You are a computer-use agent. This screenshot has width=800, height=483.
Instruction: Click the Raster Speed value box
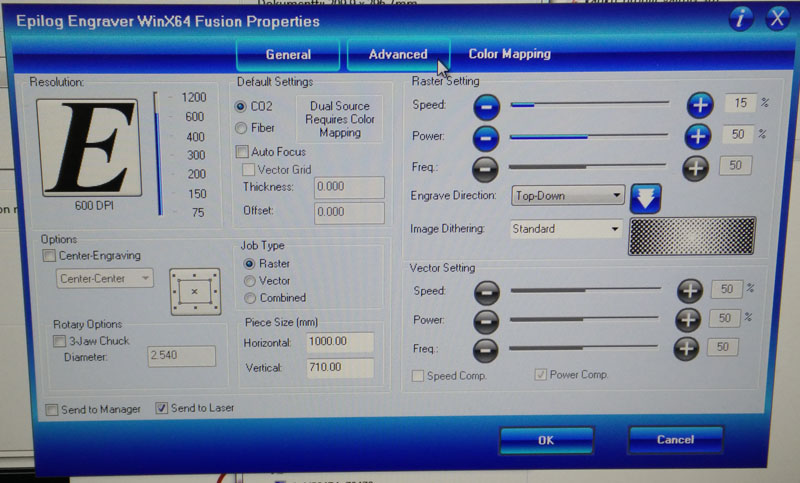point(740,104)
